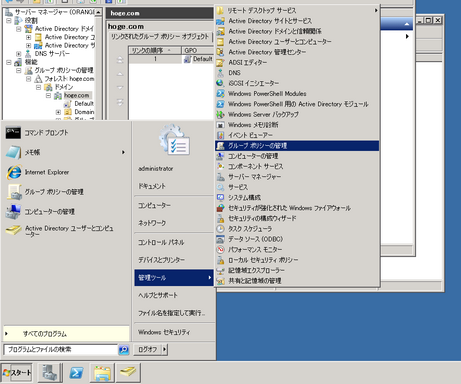The image size is (461, 384).
Task: Click GPO column header
Action: pyautogui.click(x=197, y=50)
